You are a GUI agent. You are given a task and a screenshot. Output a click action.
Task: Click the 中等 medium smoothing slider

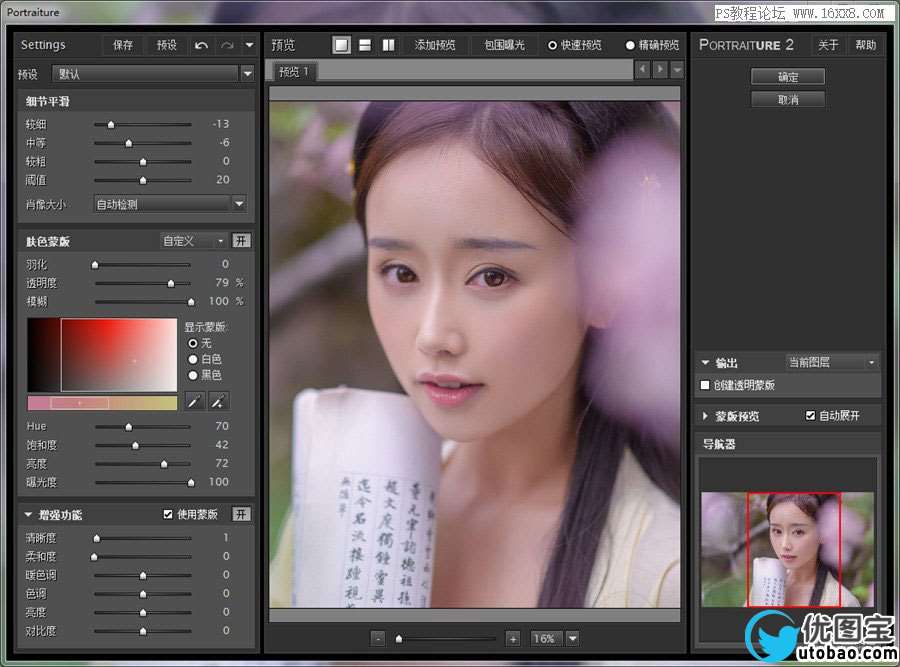pos(129,144)
